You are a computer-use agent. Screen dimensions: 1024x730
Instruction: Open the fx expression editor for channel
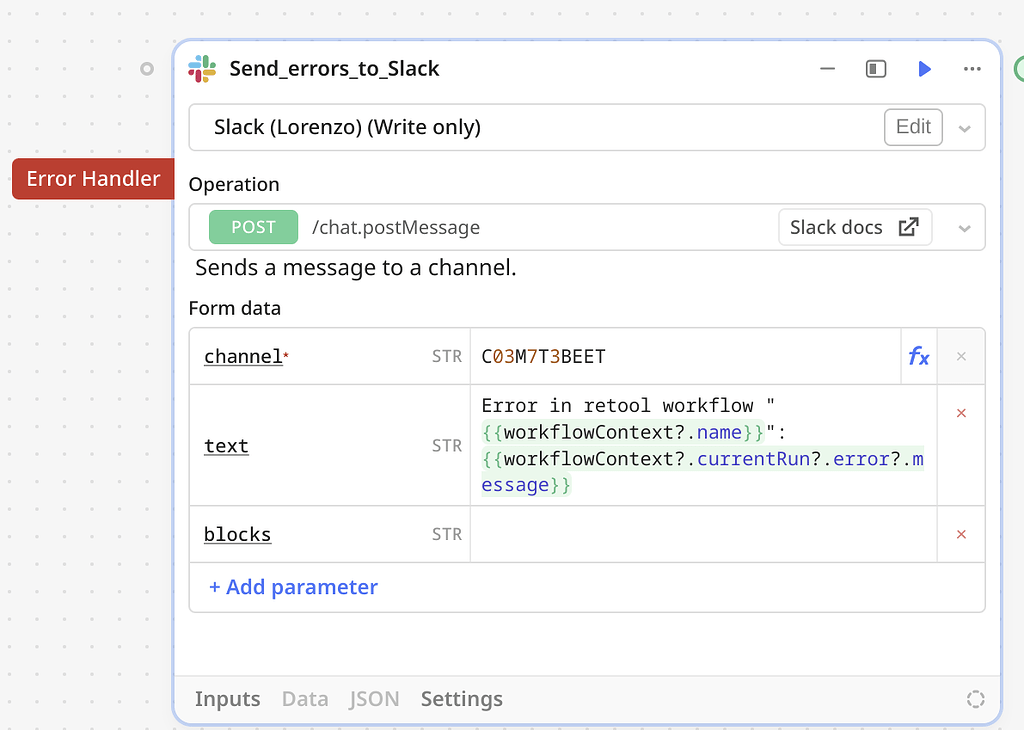[918, 356]
